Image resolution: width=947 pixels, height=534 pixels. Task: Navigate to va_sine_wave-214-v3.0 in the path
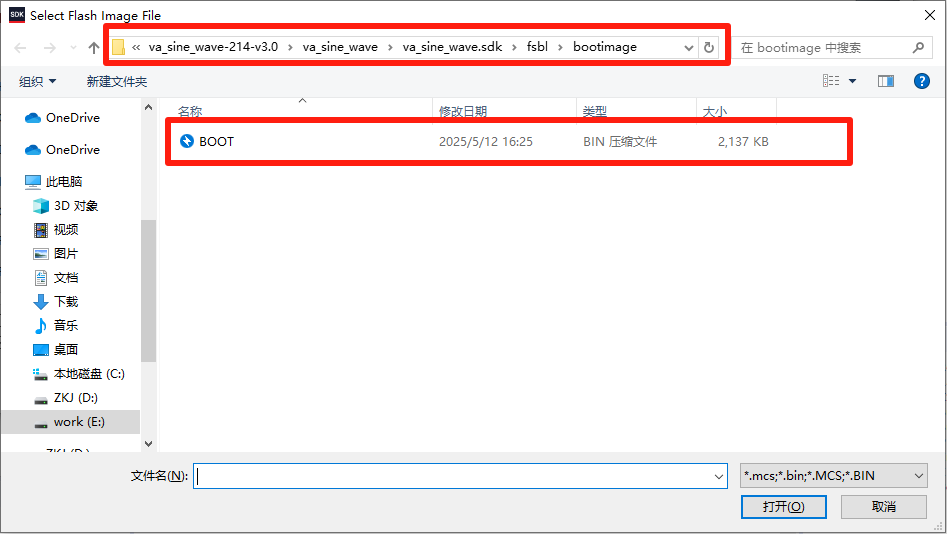pyautogui.click(x=213, y=47)
